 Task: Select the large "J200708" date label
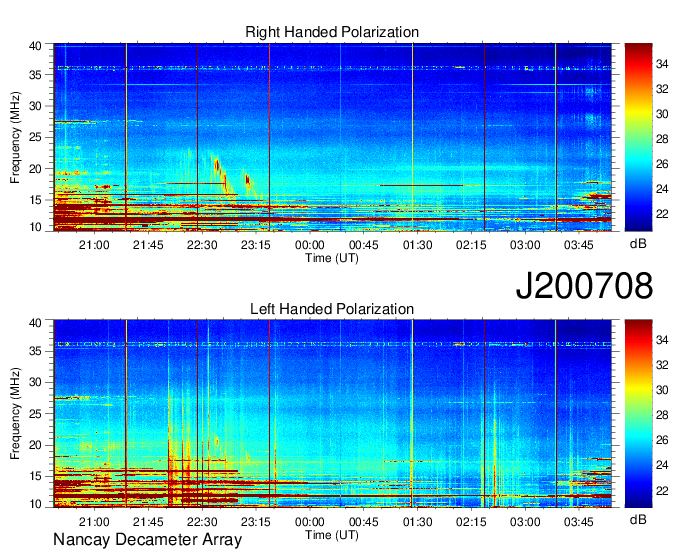pyautogui.click(x=584, y=286)
